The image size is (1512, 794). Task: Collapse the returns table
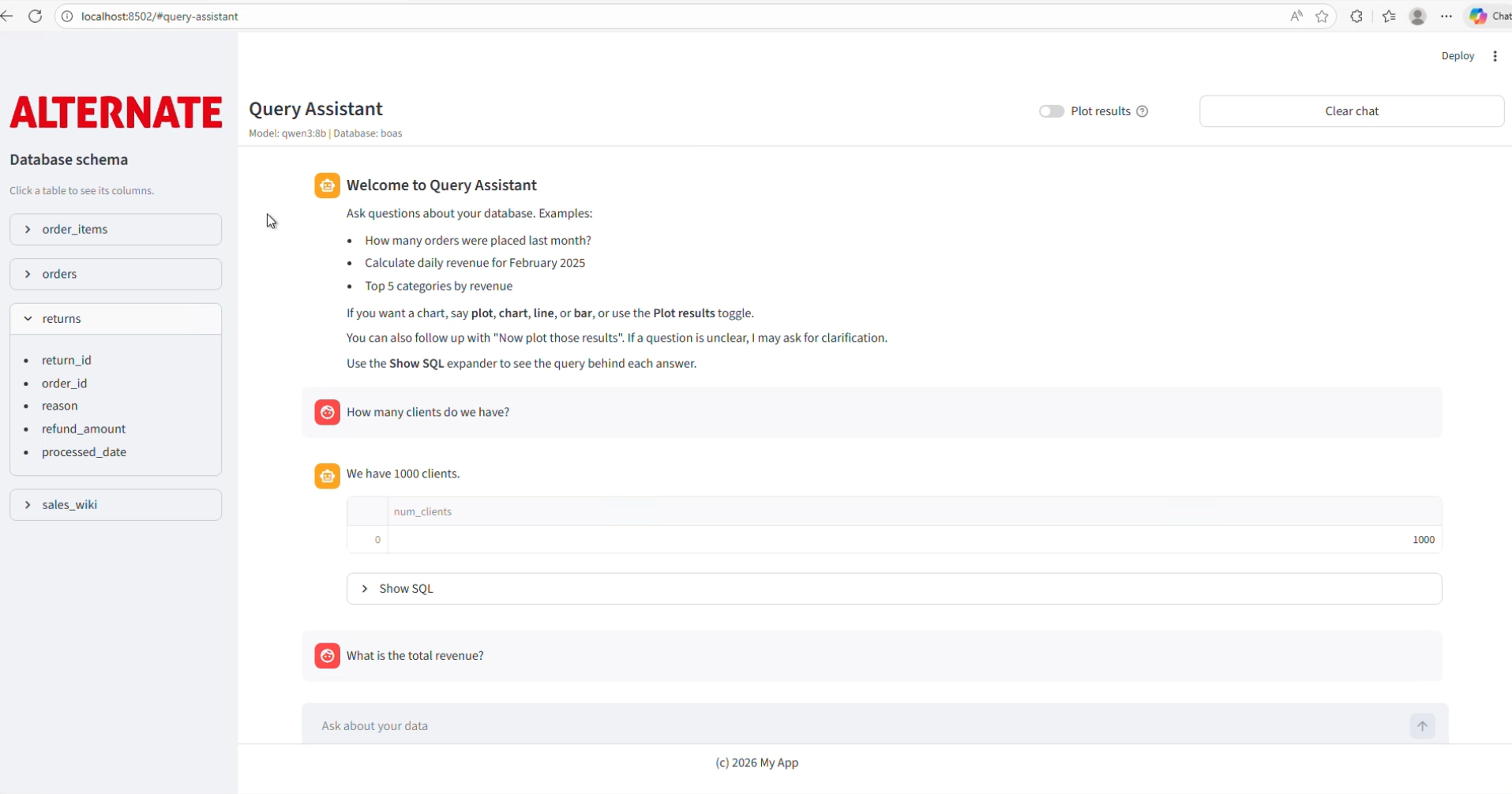click(116, 319)
